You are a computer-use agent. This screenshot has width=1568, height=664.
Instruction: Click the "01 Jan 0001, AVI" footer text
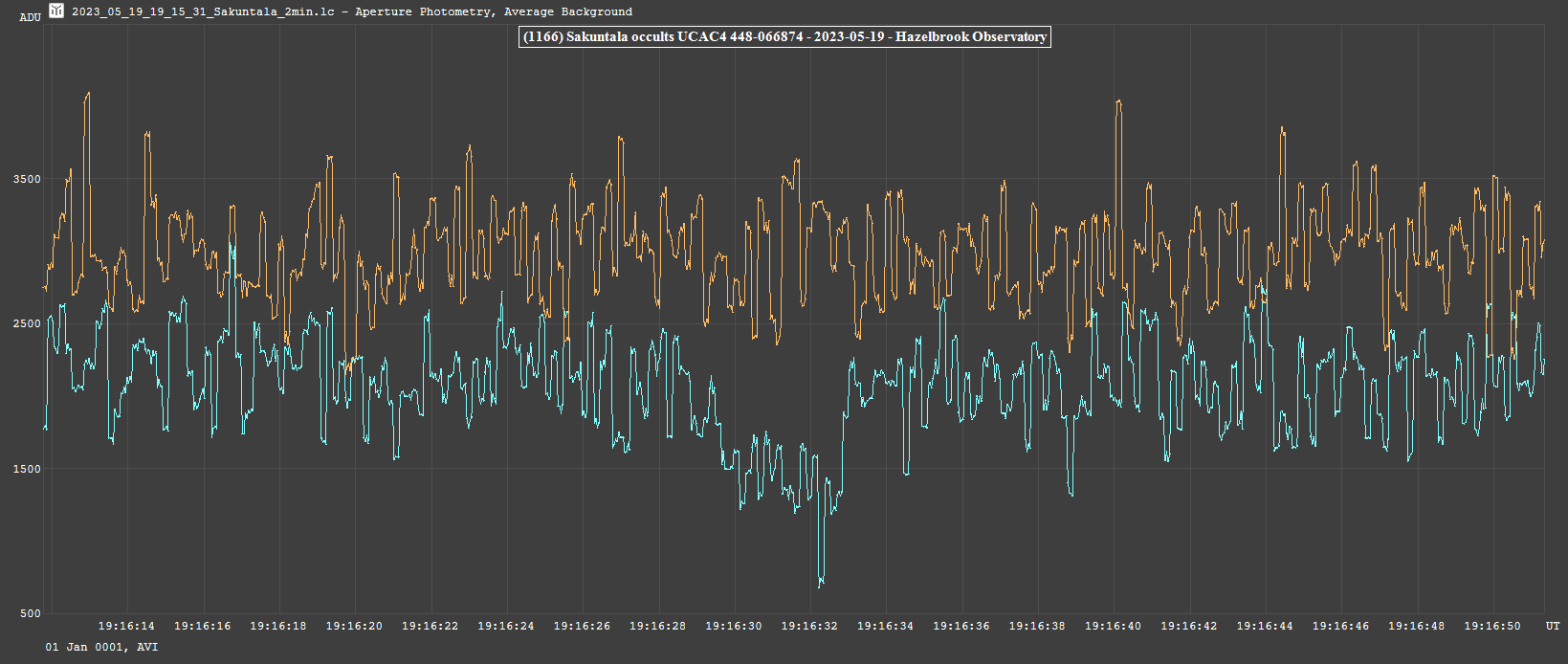[102, 648]
